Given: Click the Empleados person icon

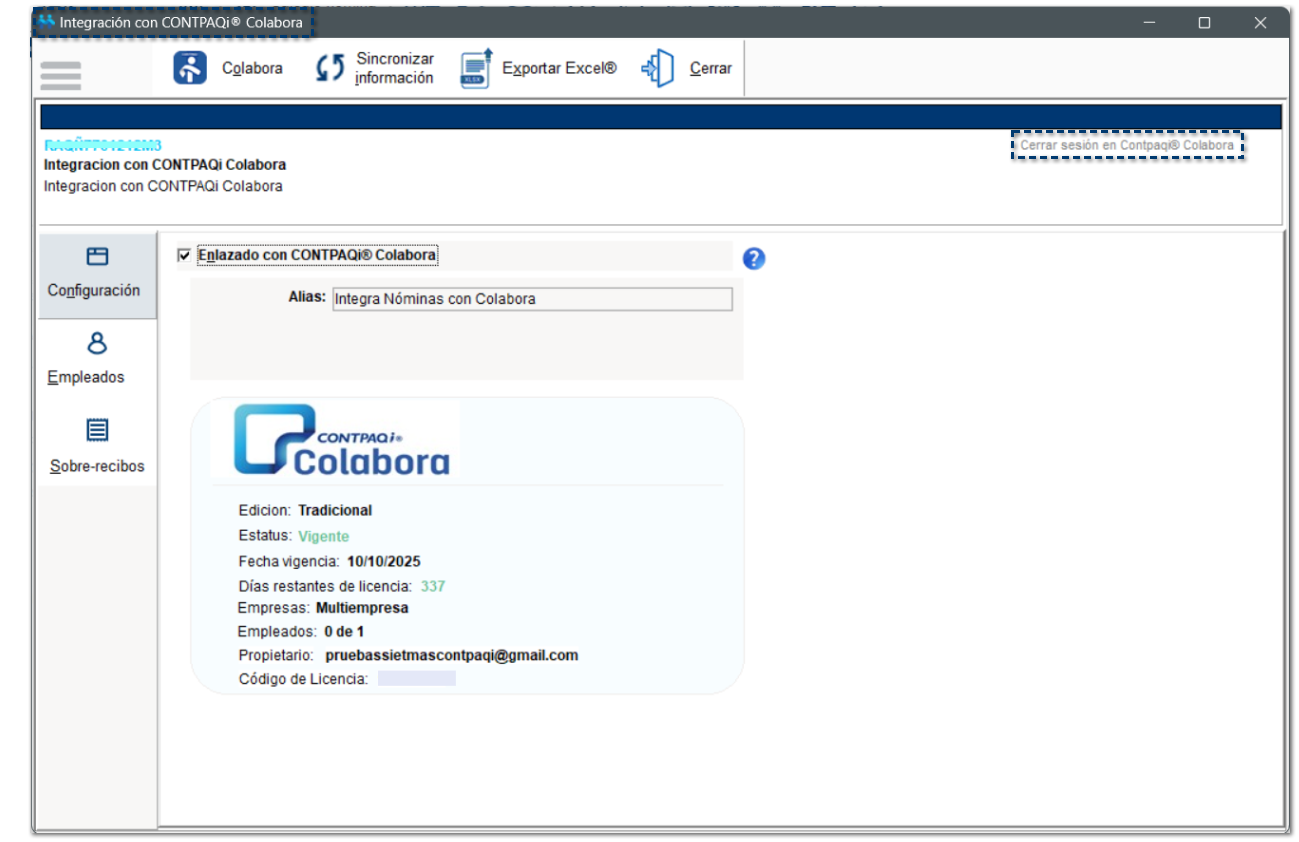Looking at the screenshot, I should coord(97,343).
